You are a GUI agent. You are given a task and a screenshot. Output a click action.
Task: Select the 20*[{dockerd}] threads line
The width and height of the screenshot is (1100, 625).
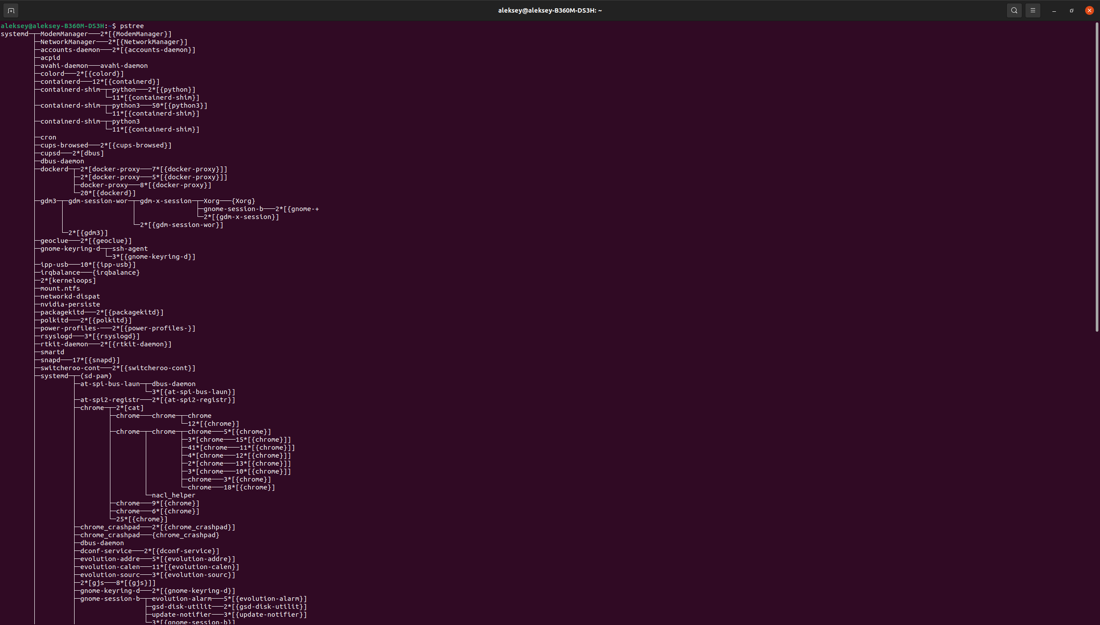coord(108,193)
